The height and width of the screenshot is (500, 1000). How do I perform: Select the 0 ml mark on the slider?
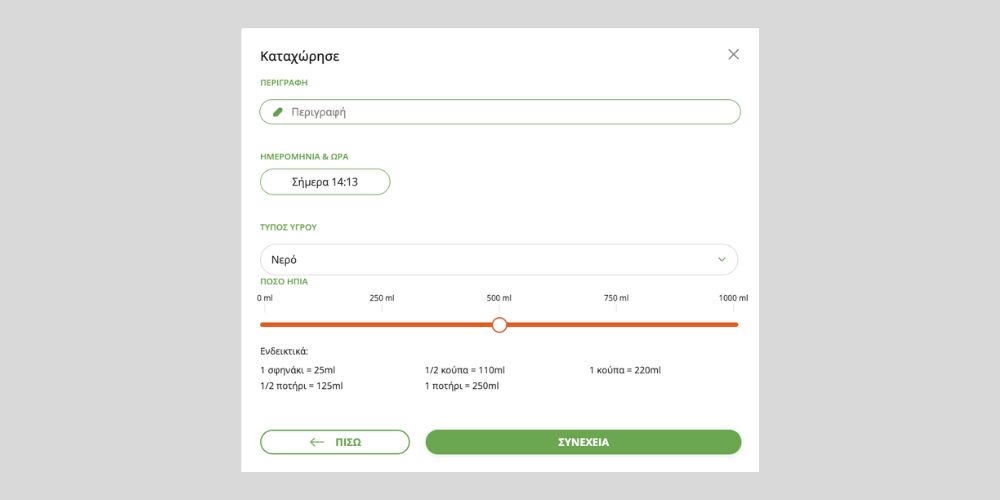point(262,324)
